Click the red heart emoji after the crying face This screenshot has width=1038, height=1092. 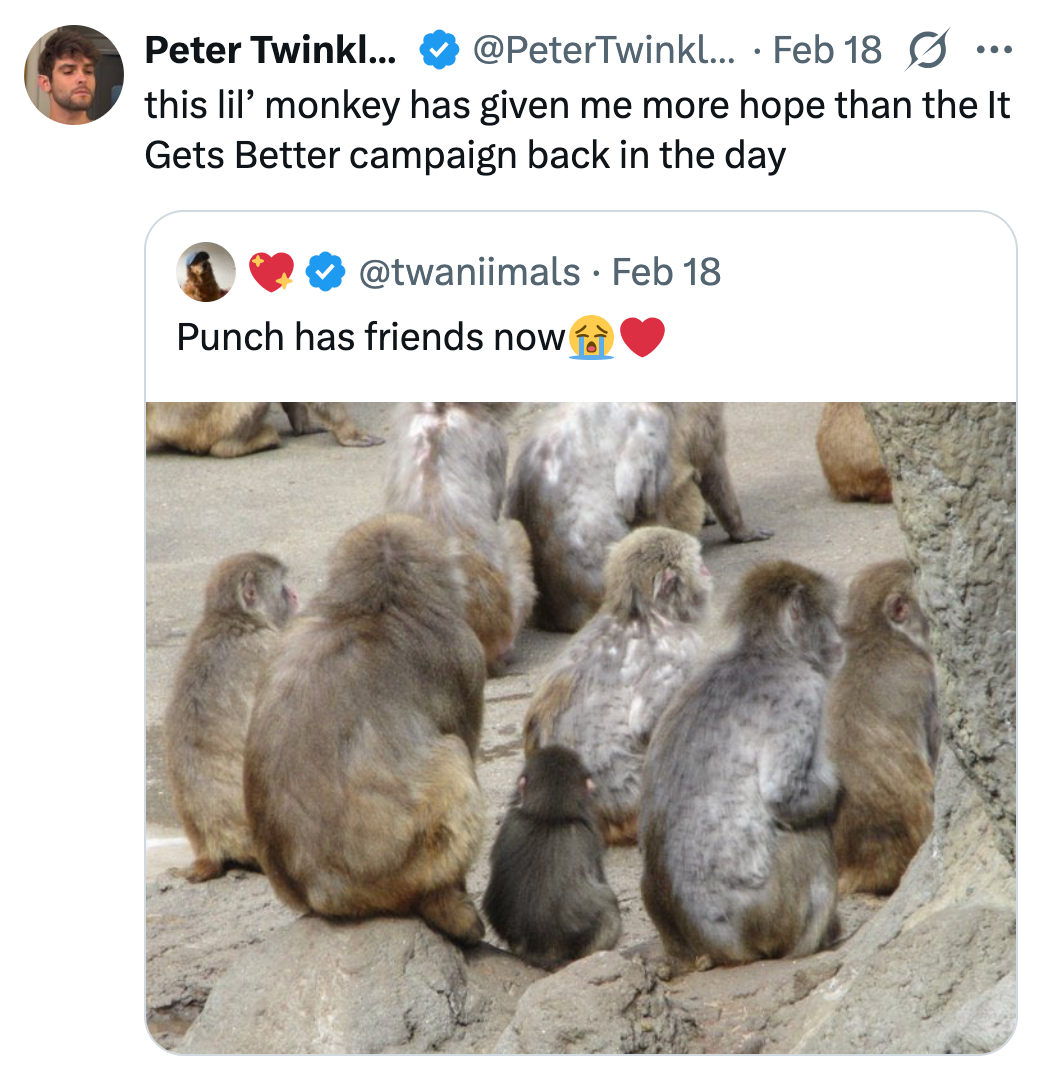(x=642, y=338)
